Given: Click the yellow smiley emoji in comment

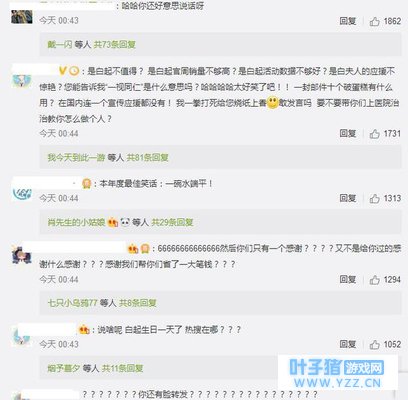Looking at the screenshot, I should point(272,103).
